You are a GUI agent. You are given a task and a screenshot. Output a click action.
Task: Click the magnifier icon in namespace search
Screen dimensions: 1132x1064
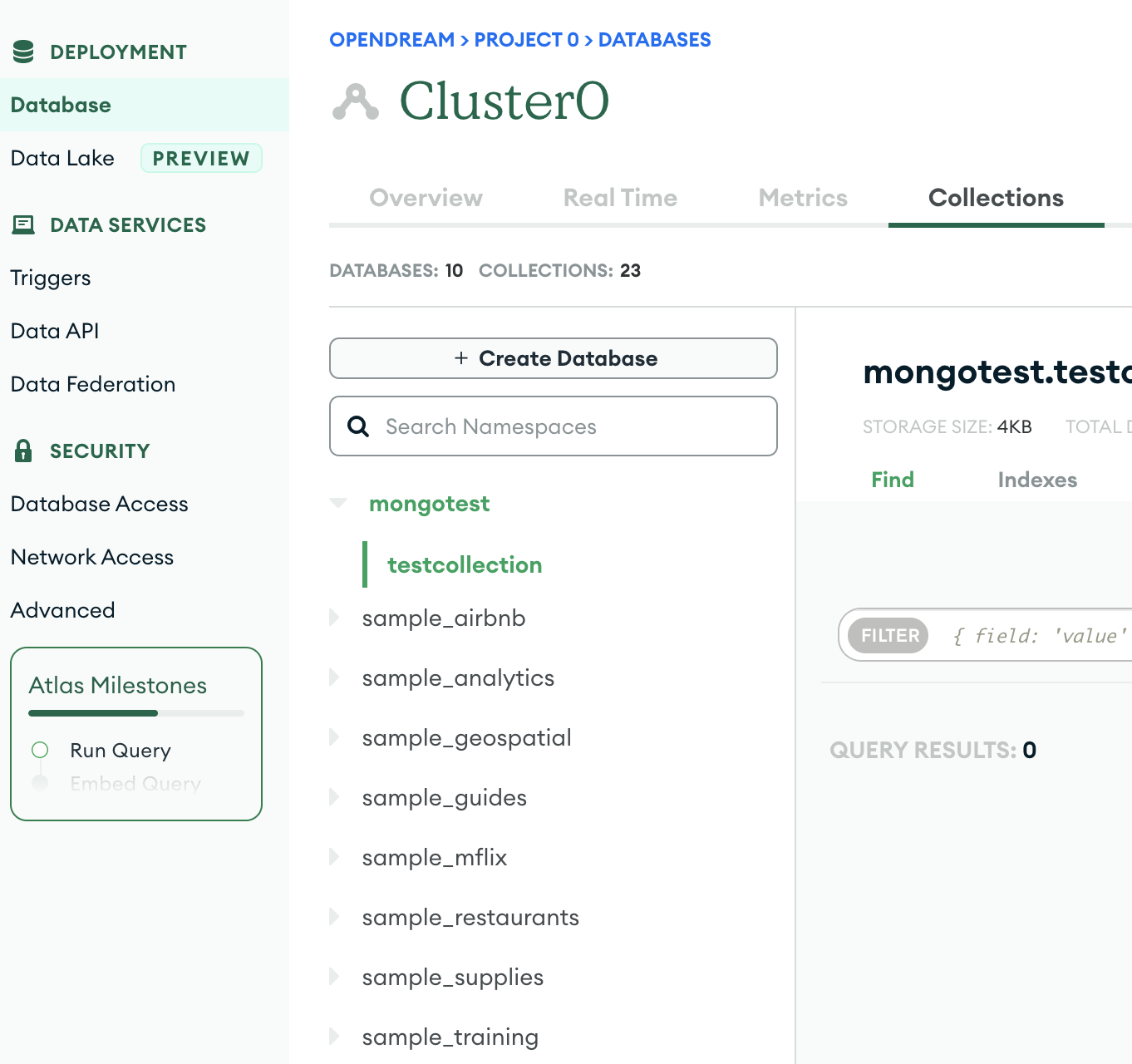pyautogui.click(x=358, y=426)
